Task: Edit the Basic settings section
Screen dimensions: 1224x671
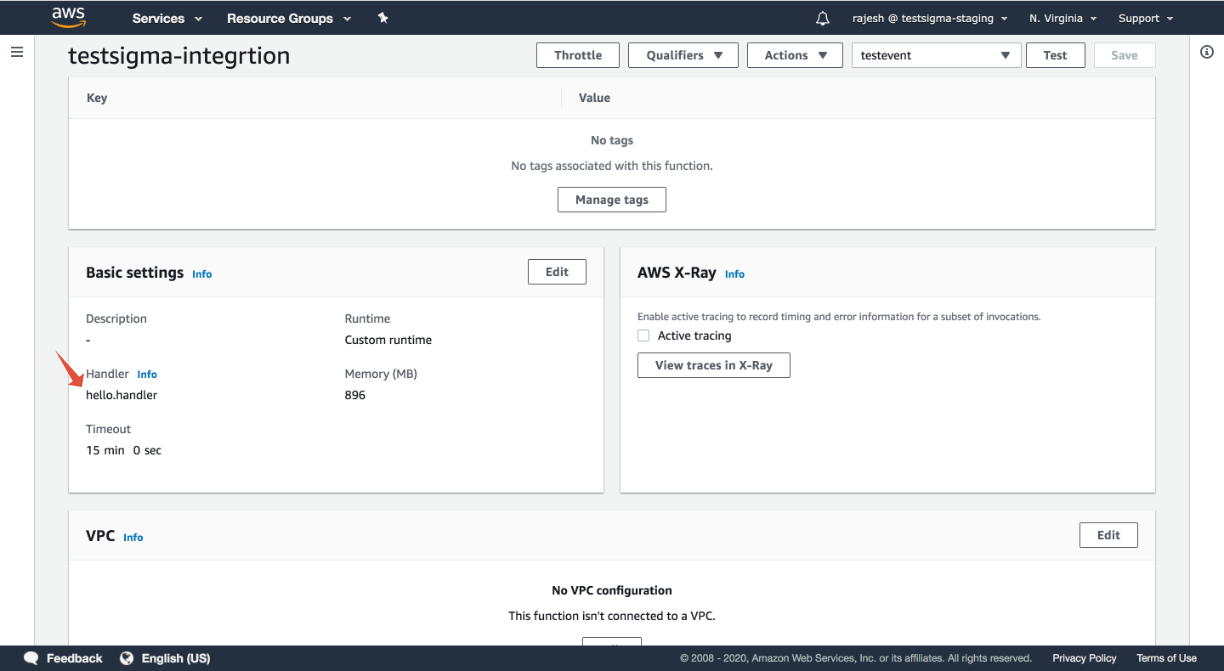Action: click(x=557, y=272)
